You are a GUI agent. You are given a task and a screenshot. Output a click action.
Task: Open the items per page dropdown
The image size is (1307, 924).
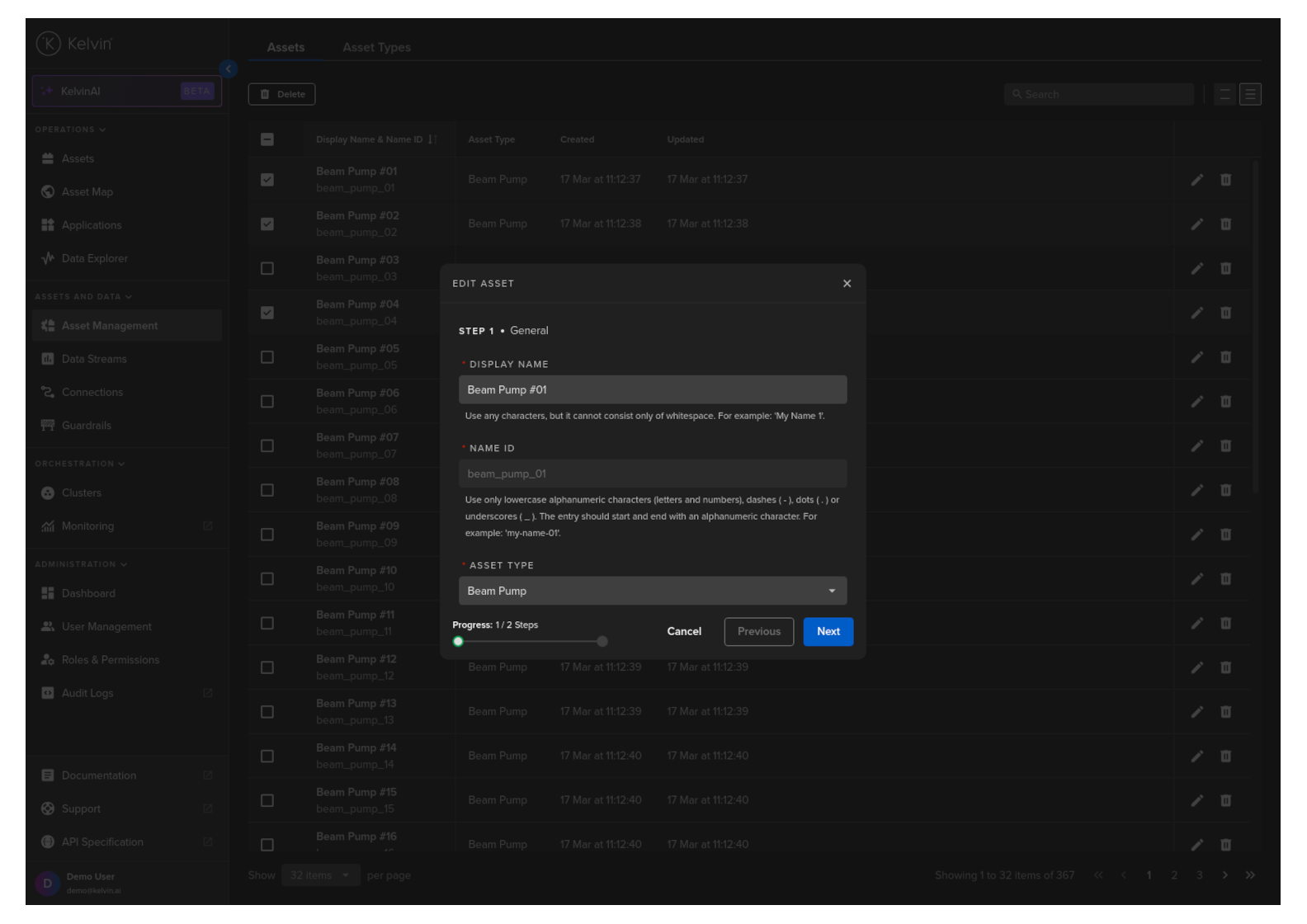coord(319,875)
